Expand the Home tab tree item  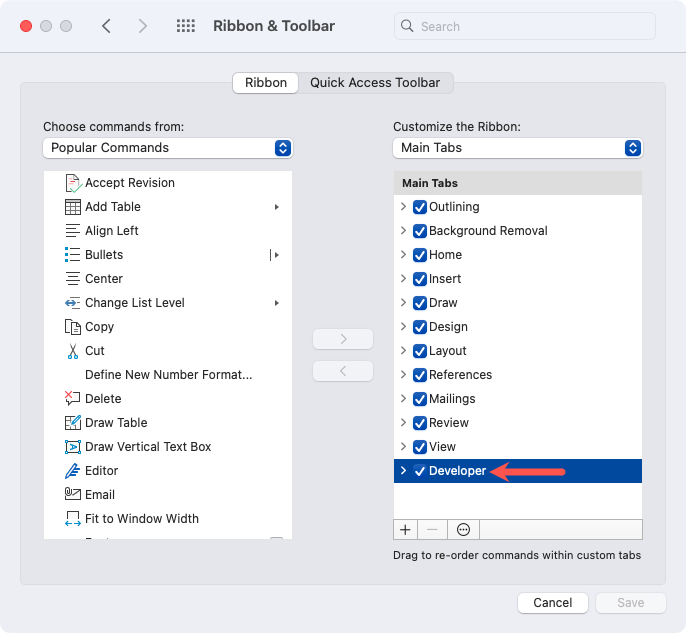(403, 255)
